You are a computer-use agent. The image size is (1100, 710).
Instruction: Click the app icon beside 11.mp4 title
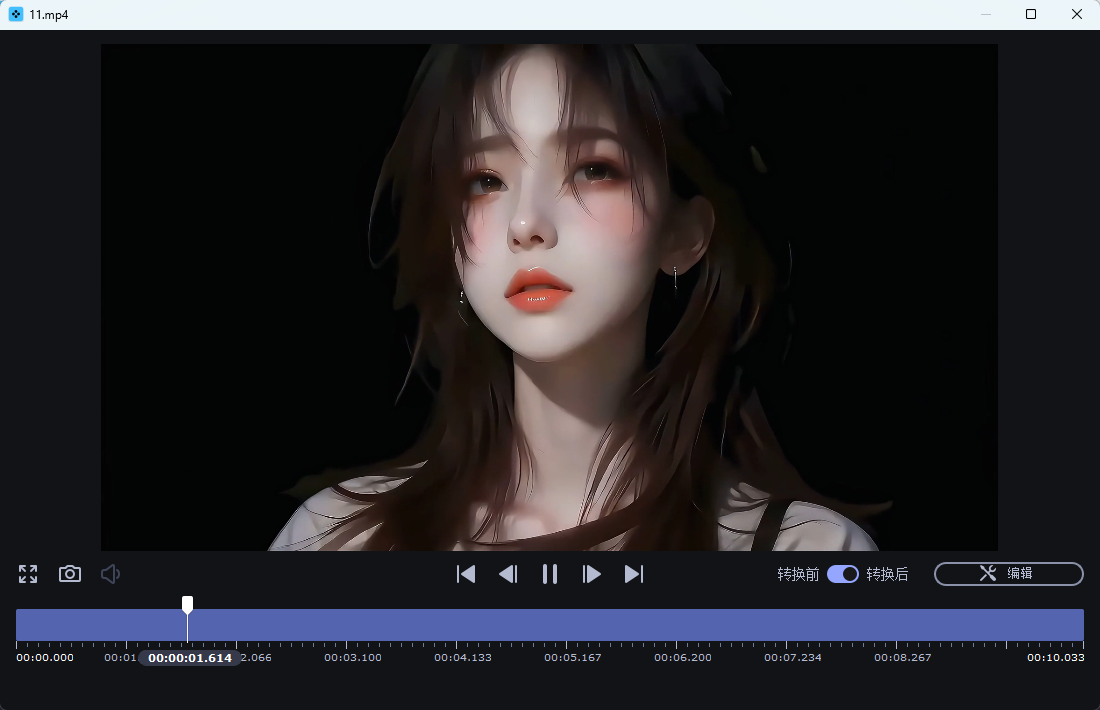(15, 14)
